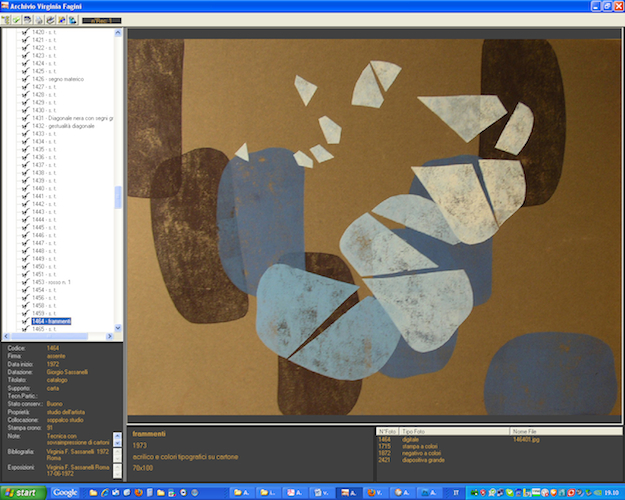Click the frammenti artwork image

pos(374,227)
